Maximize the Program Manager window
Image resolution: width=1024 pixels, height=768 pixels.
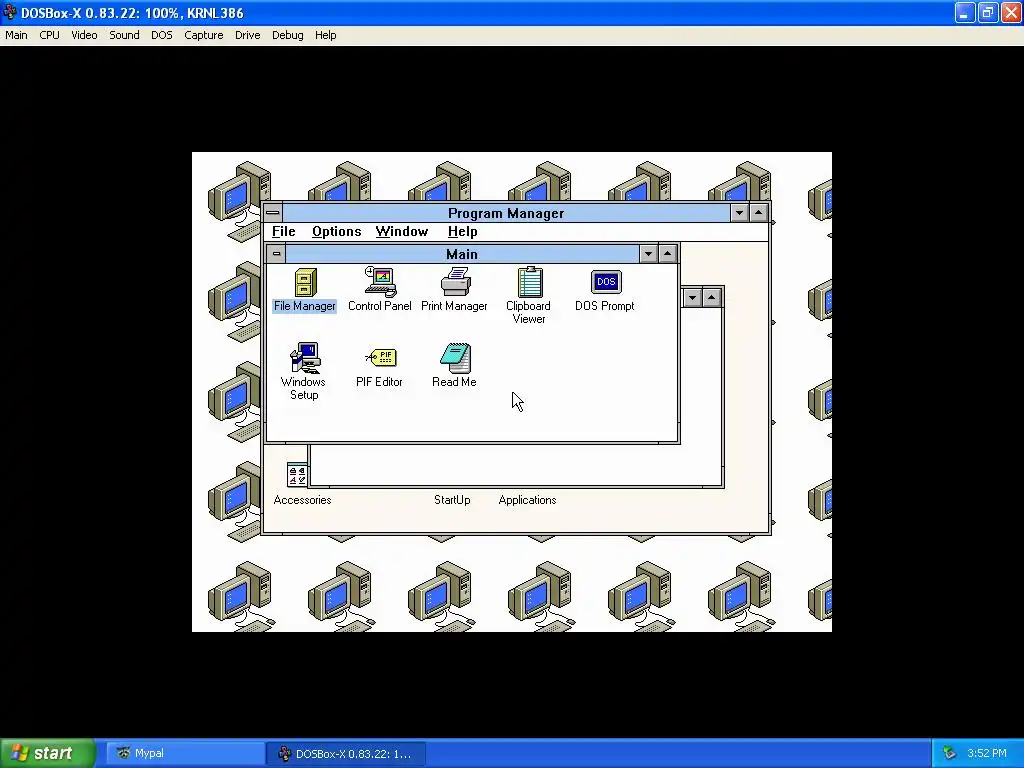coord(758,213)
